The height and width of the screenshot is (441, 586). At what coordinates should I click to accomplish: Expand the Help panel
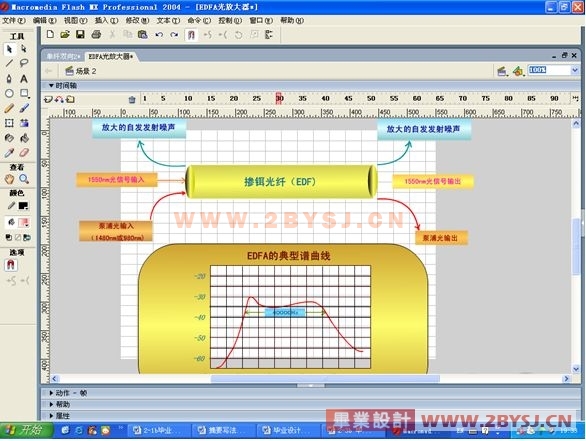(51, 404)
